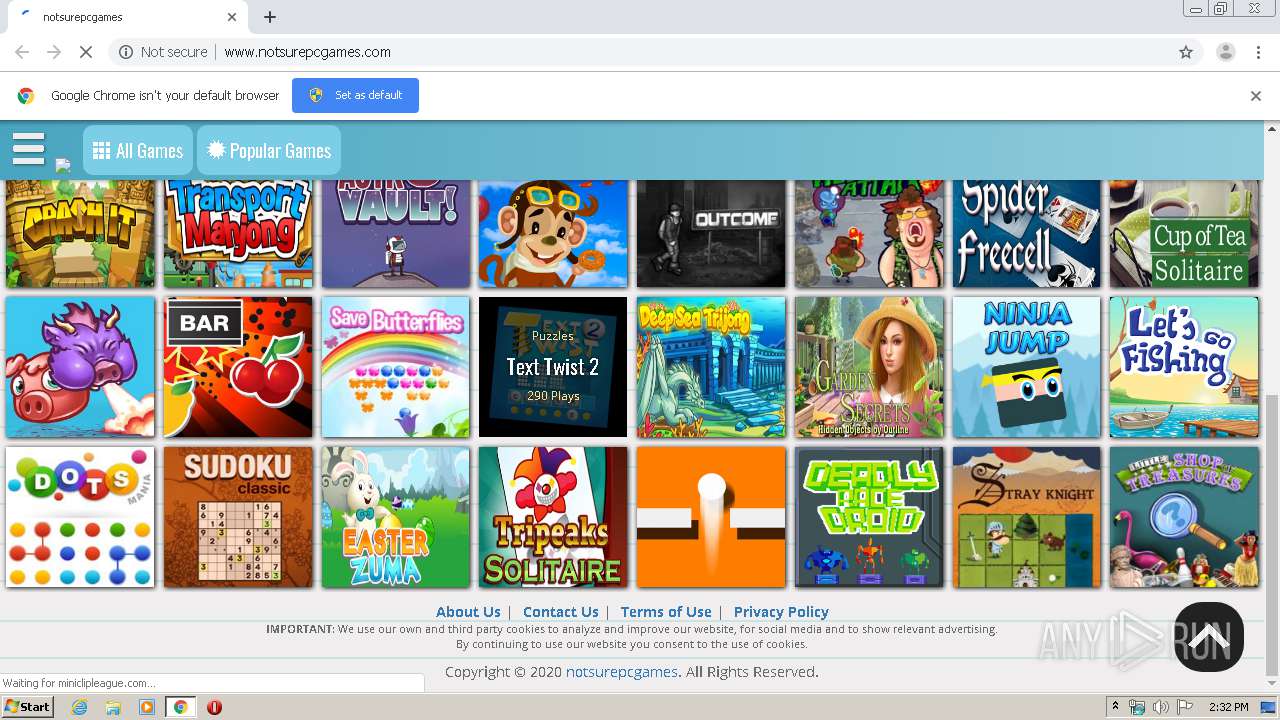Open the Text Twist 2 game

553,367
